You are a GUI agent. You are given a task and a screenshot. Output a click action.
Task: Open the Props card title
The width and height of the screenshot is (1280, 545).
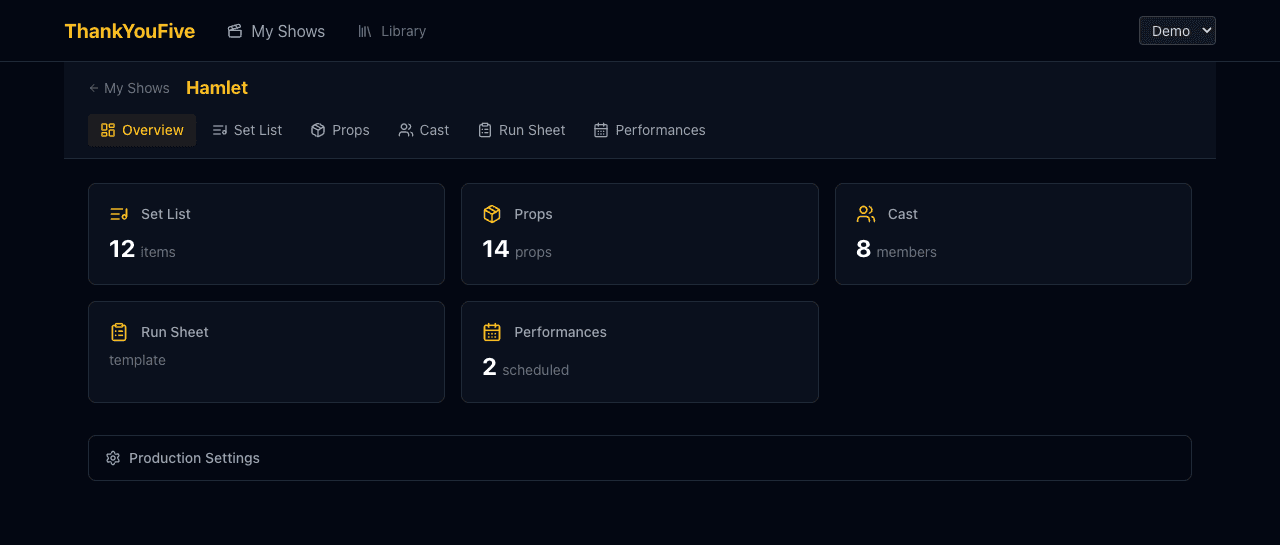[x=533, y=214]
